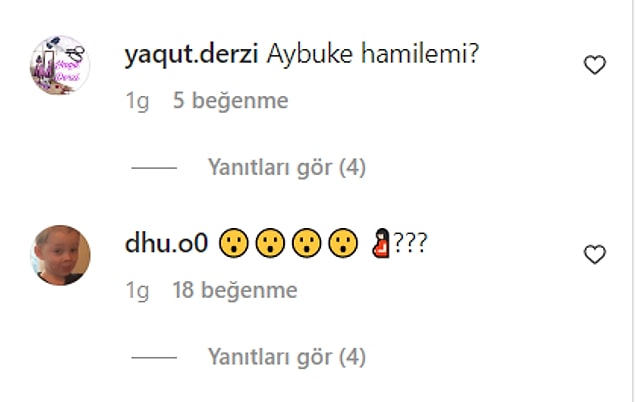Click the '???' text in dhu.o0's comment

pyautogui.click(x=410, y=243)
